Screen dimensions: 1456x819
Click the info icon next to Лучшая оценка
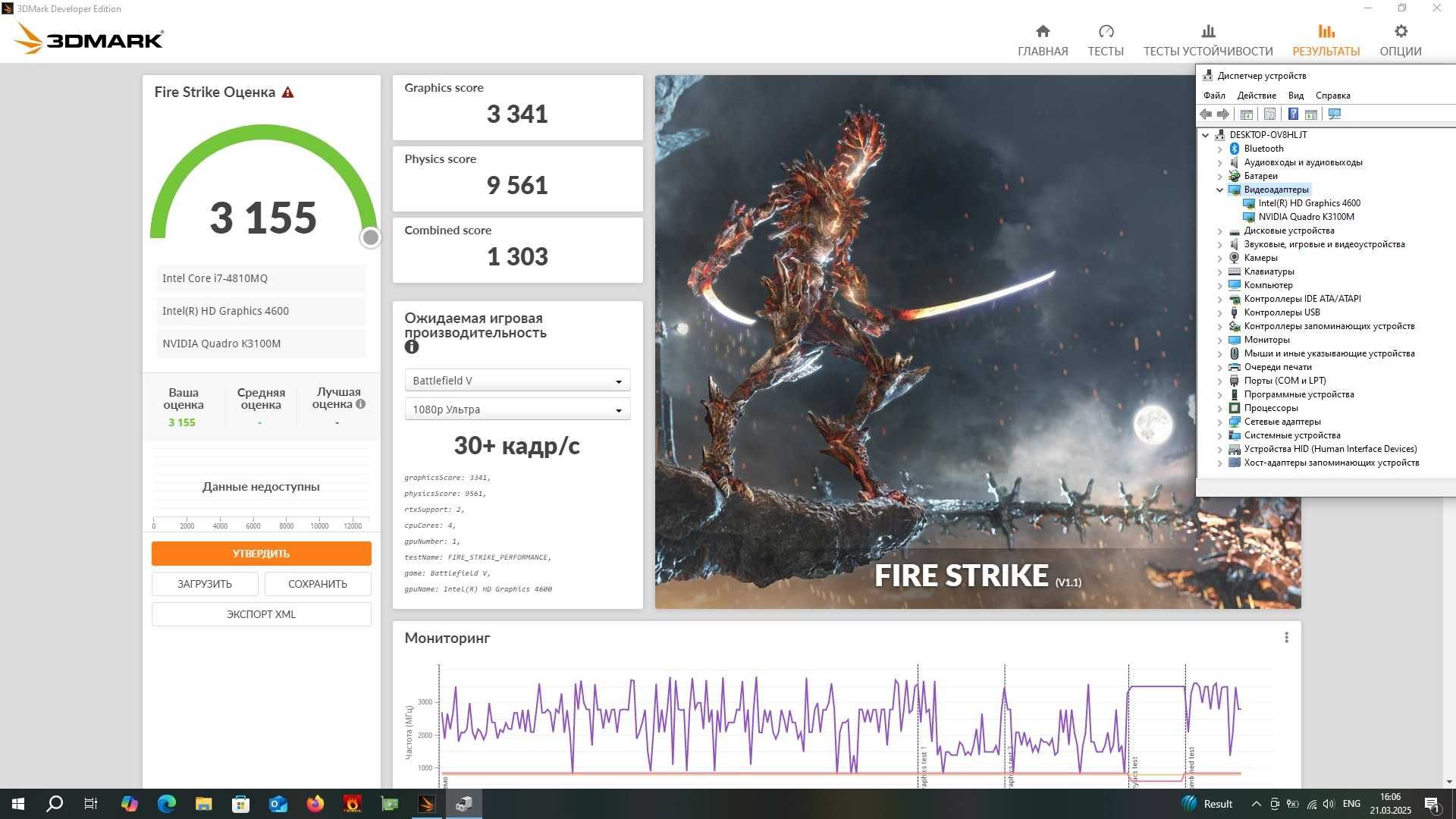click(x=361, y=404)
